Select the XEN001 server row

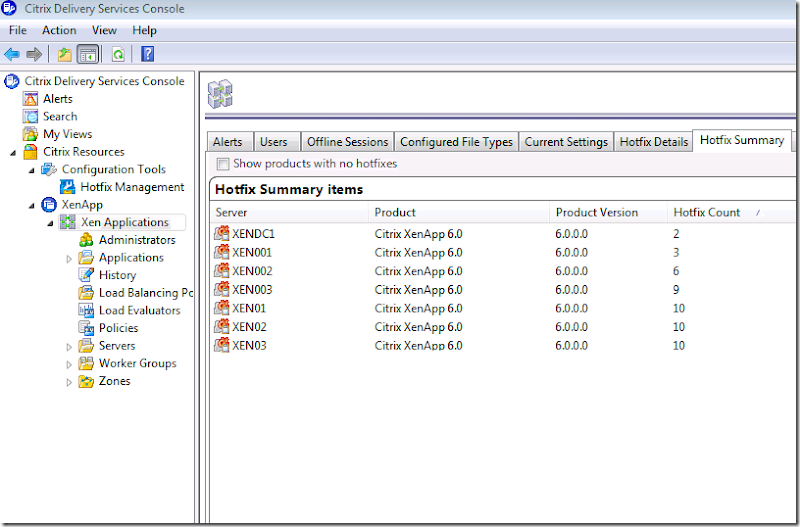pos(503,253)
